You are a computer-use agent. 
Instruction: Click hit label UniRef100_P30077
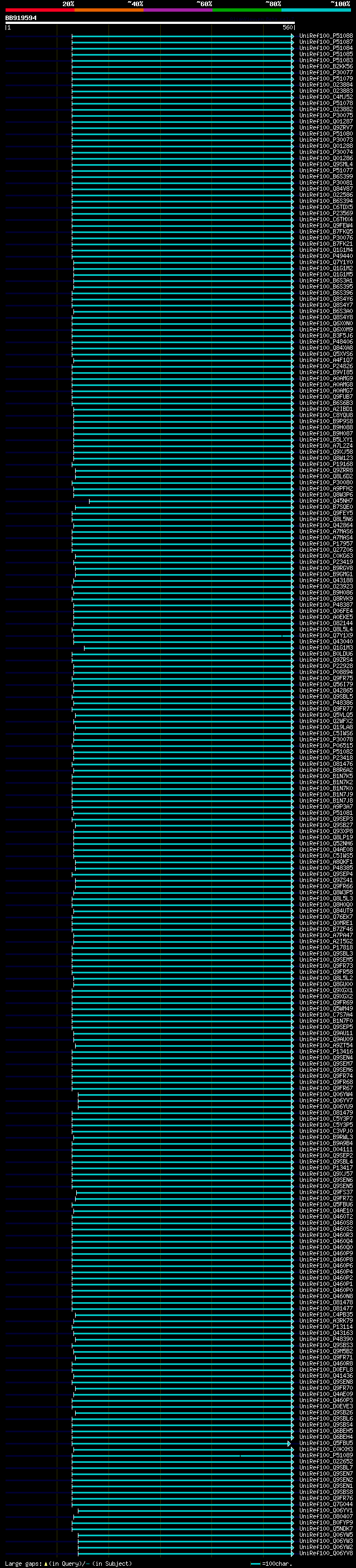pyautogui.click(x=326, y=72)
